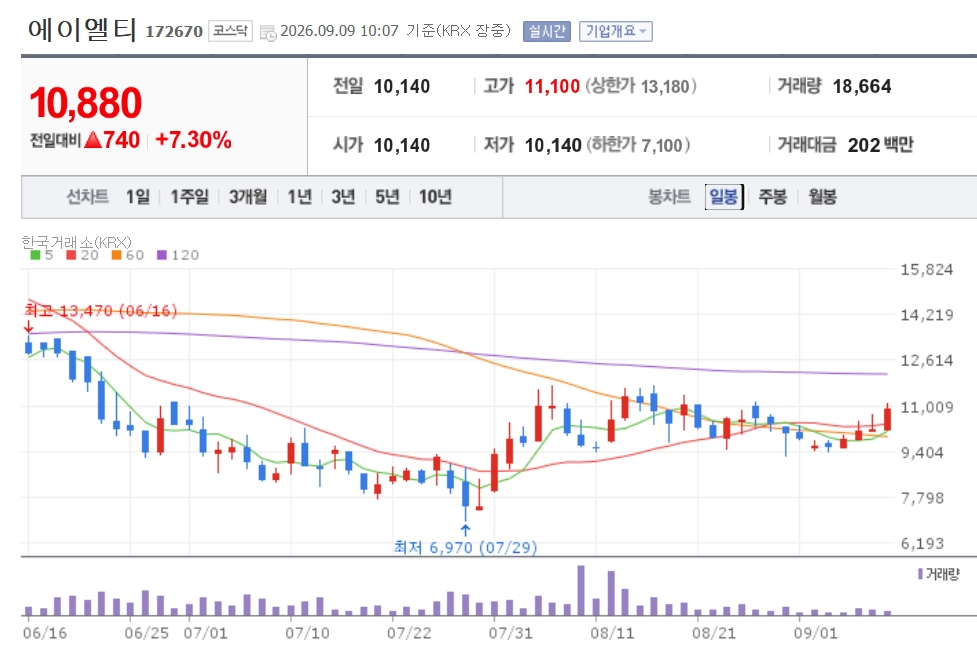The width and height of the screenshot is (977, 665).
Task: Click the red arrow at 최고 13,470 marker
Action: tap(29, 327)
